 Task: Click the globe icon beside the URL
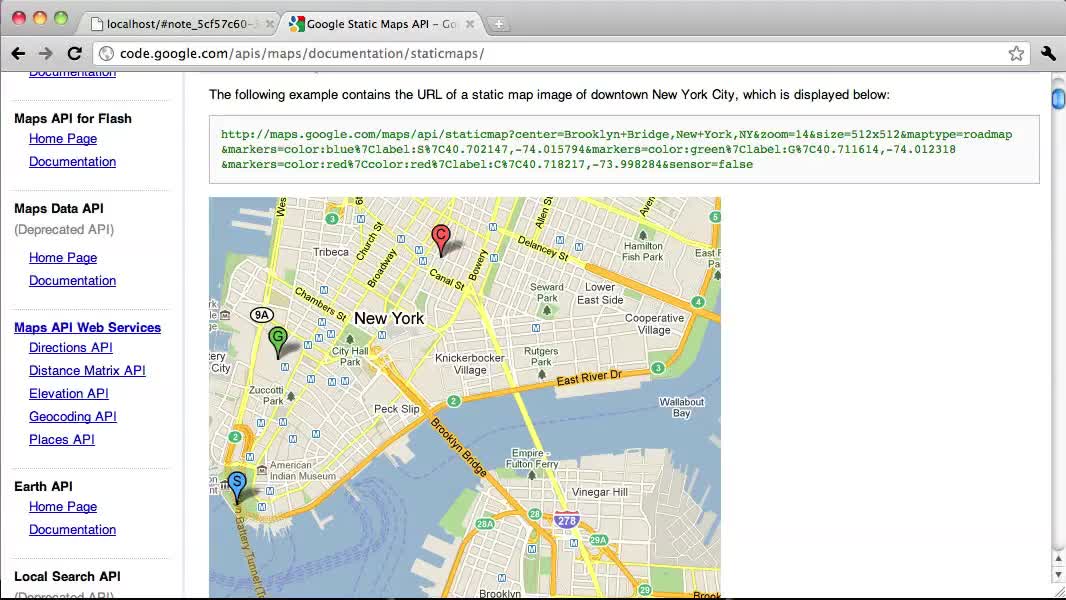(x=105, y=53)
